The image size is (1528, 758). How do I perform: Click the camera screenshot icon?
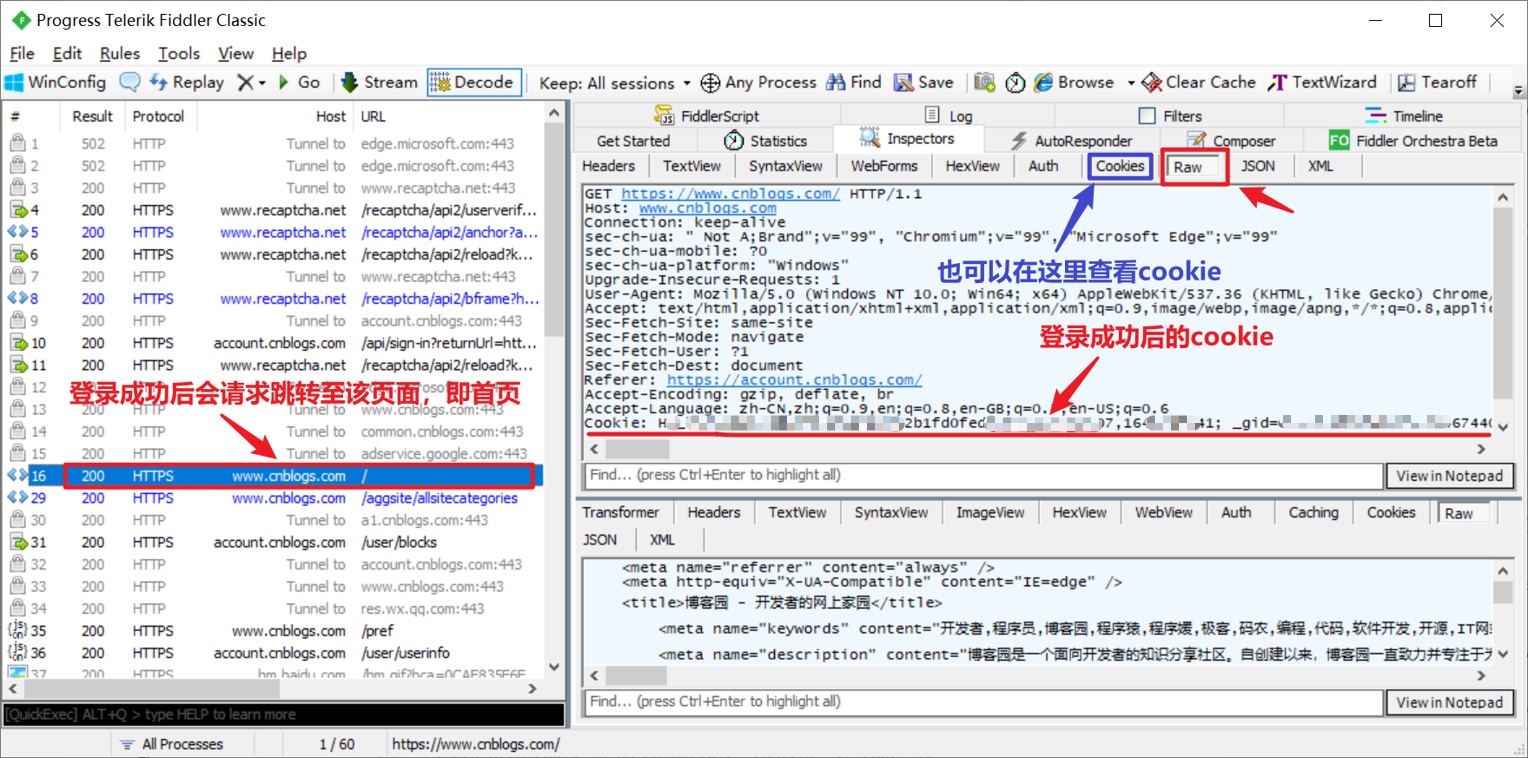(x=985, y=82)
